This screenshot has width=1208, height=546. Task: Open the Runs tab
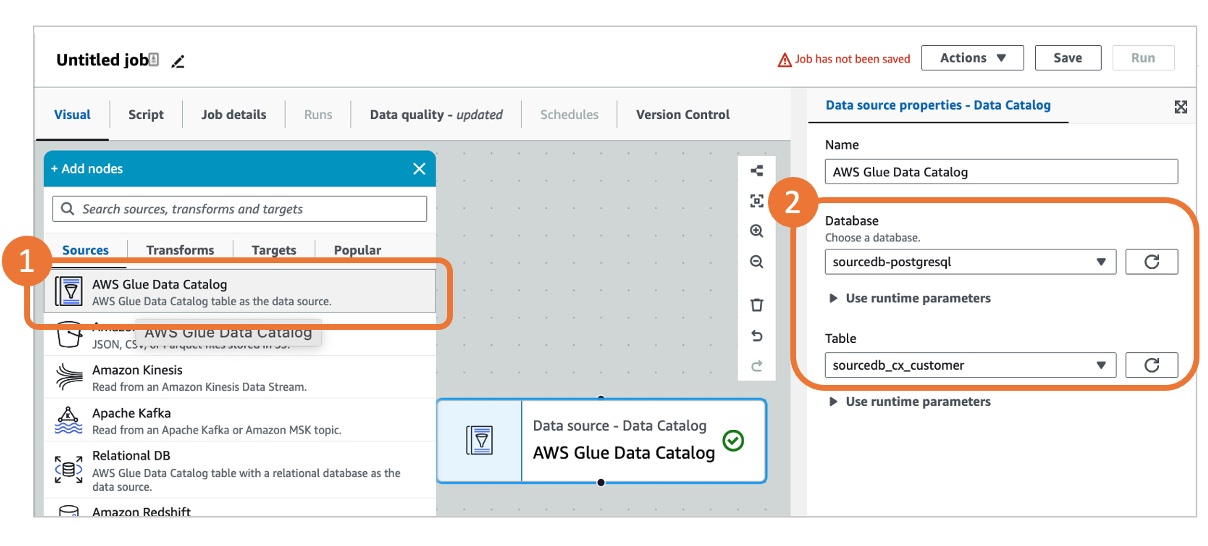318,114
